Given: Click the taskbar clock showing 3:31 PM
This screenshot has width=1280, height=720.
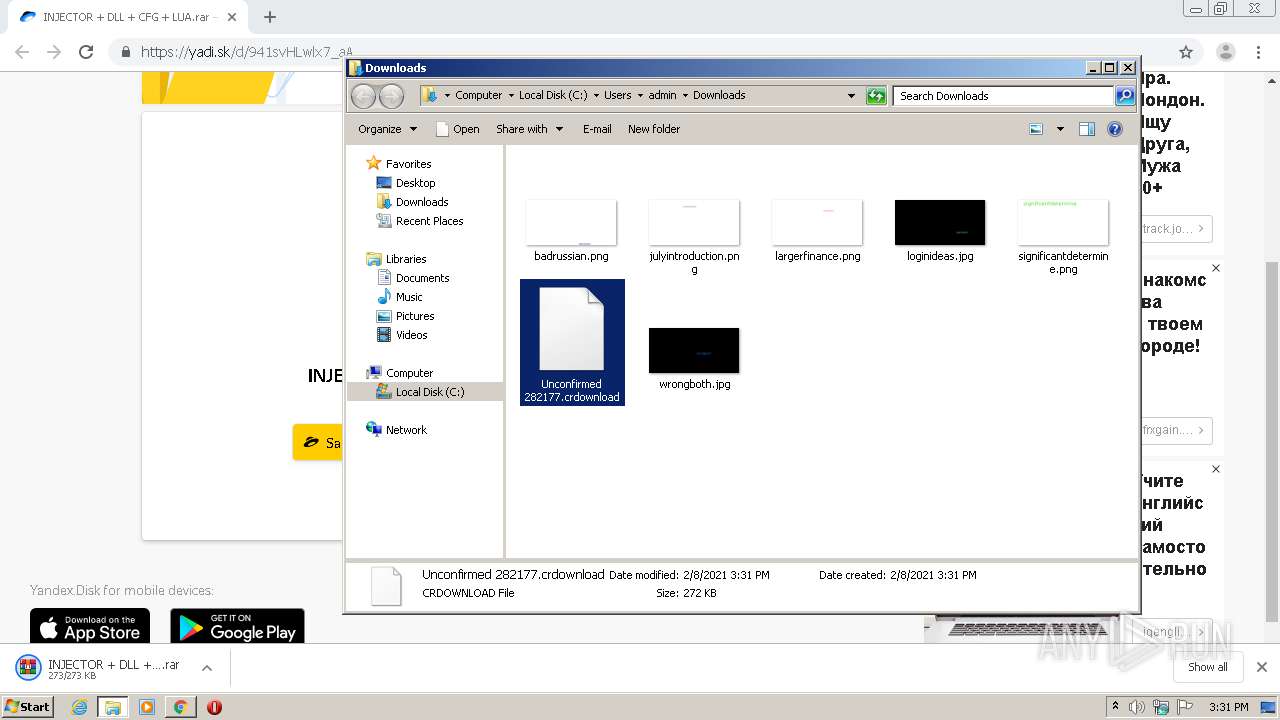Looking at the screenshot, I should 1228,707.
